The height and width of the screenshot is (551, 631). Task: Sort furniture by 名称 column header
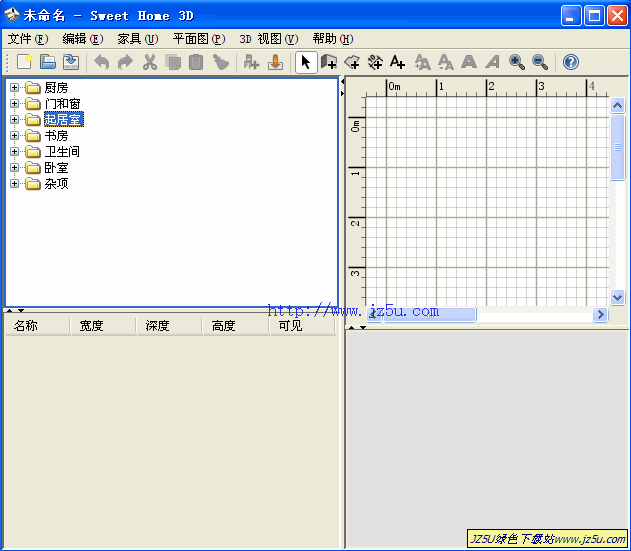pyautogui.click(x=37, y=326)
